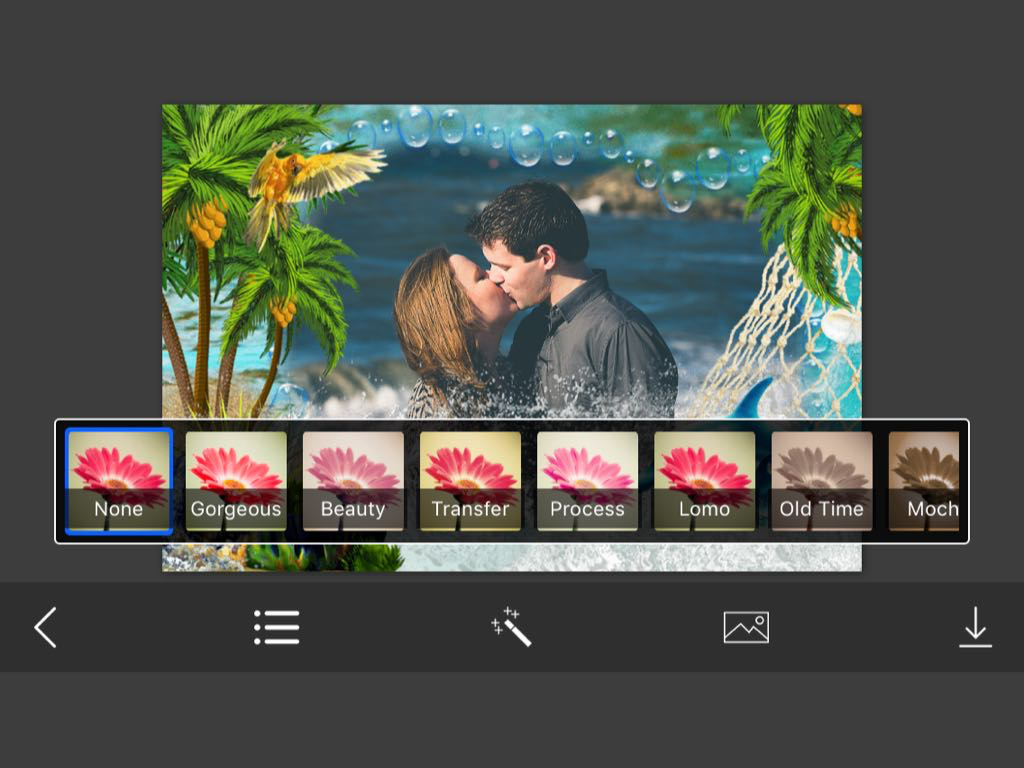Apply the Beauty filter
Screen dimensions: 1024x768
tap(353, 481)
